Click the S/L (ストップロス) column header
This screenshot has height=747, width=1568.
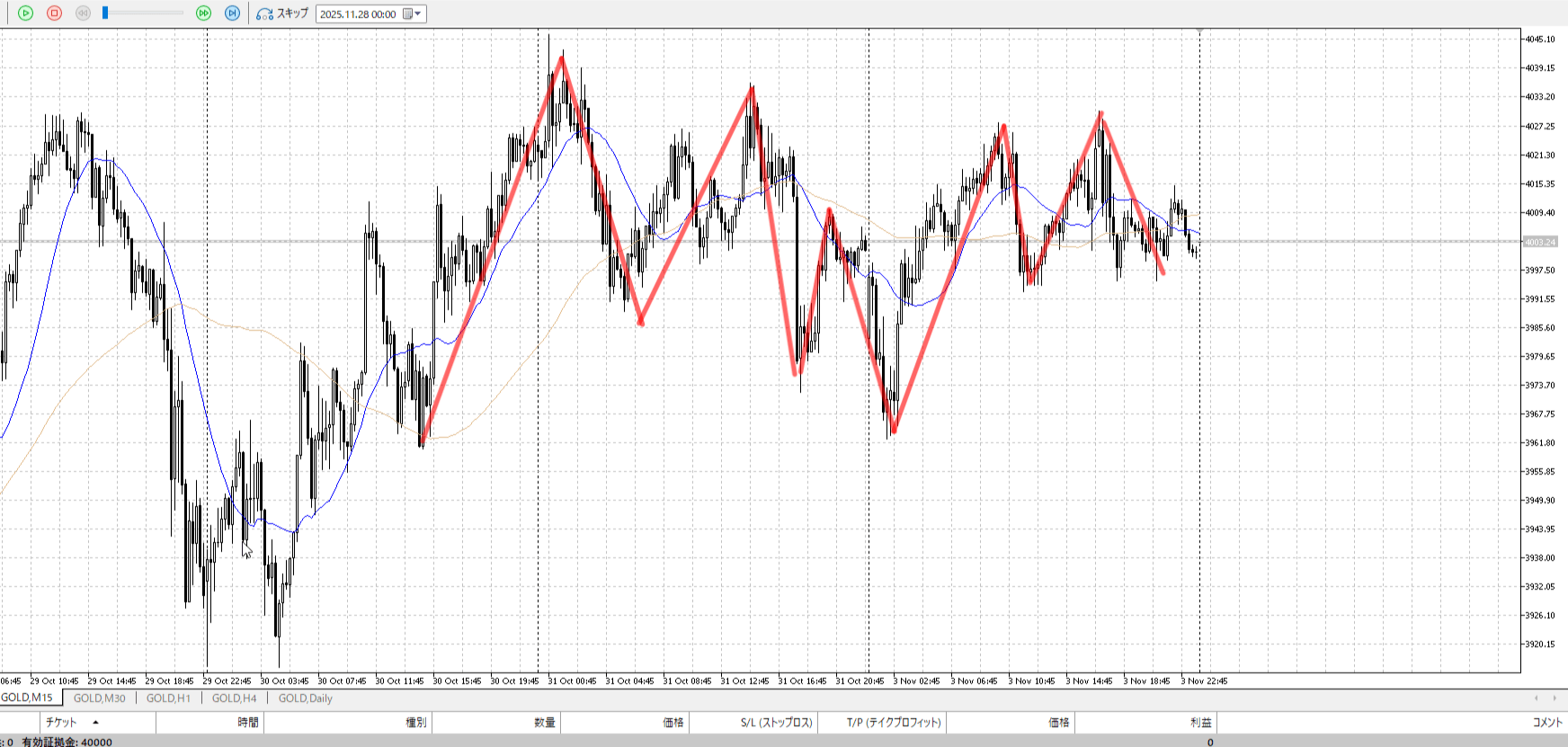point(776,723)
